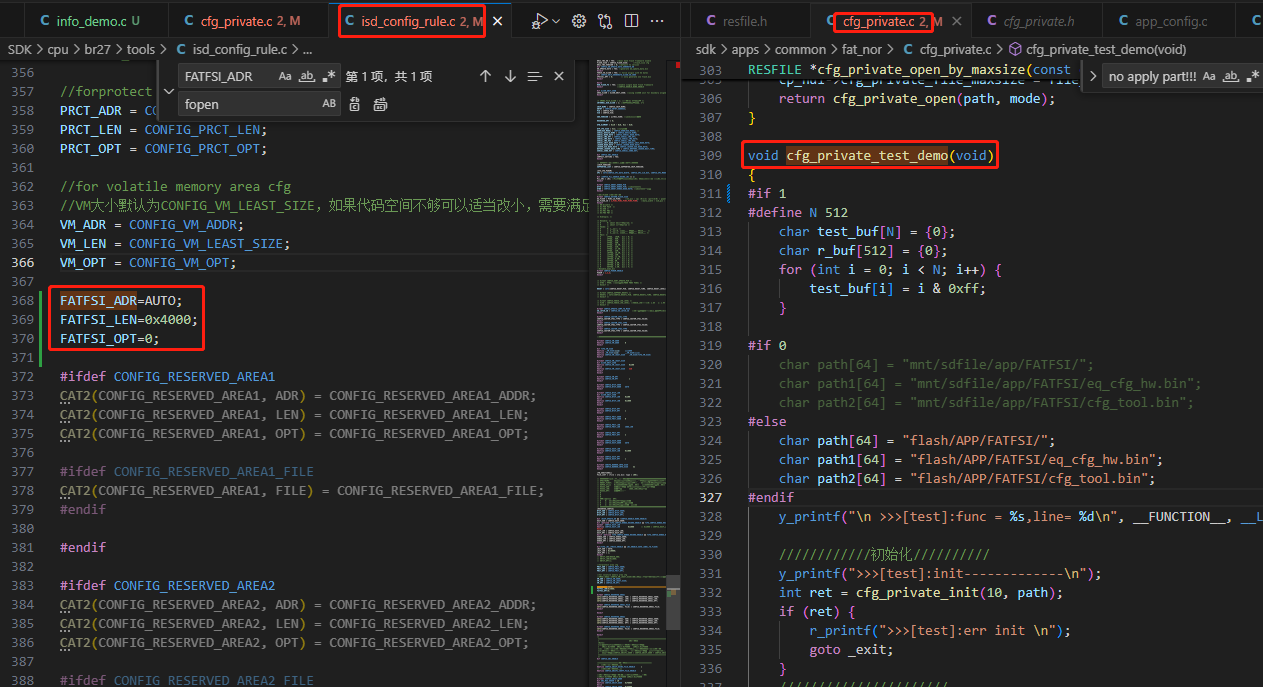The image size is (1263, 687).
Task: Replace the current match with fopen
Action: (355, 104)
